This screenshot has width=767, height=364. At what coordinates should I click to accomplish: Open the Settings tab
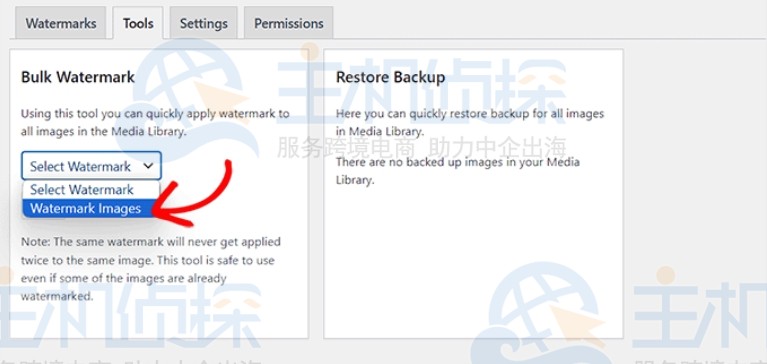click(x=203, y=23)
